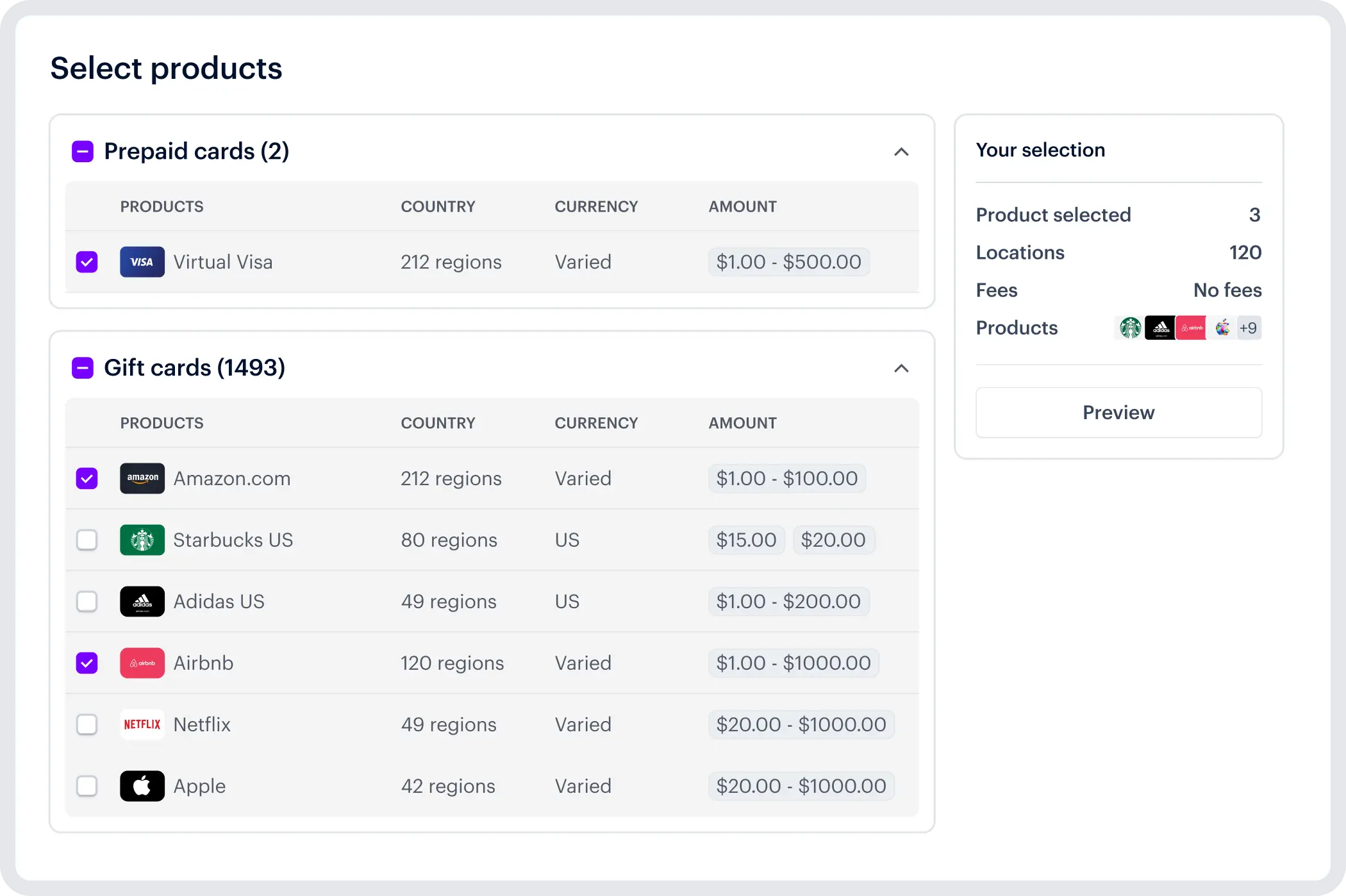Image resolution: width=1346 pixels, height=896 pixels.
Task: Click the Amazon.com brand logo
Action: click(x=142, y=479)
